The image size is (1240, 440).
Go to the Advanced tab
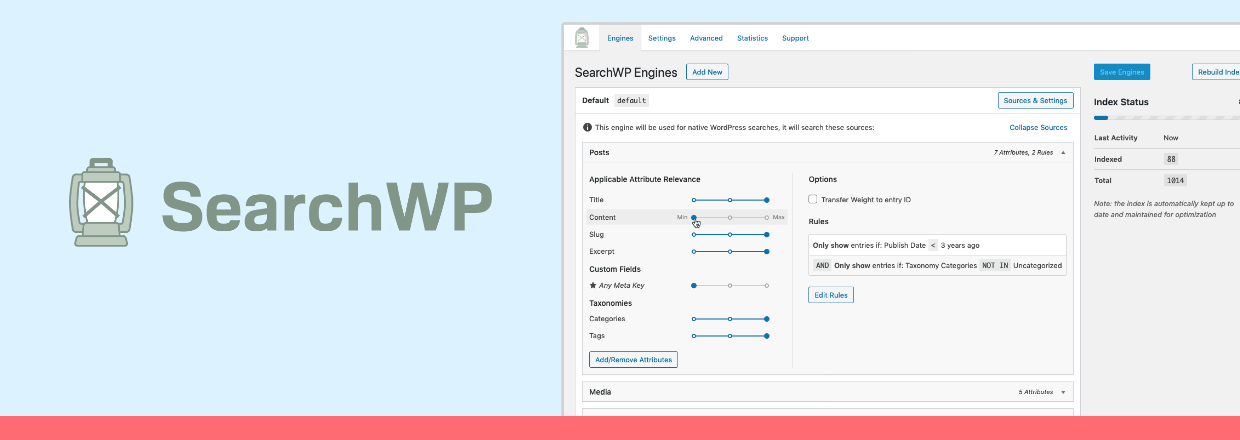coord(706,38)
